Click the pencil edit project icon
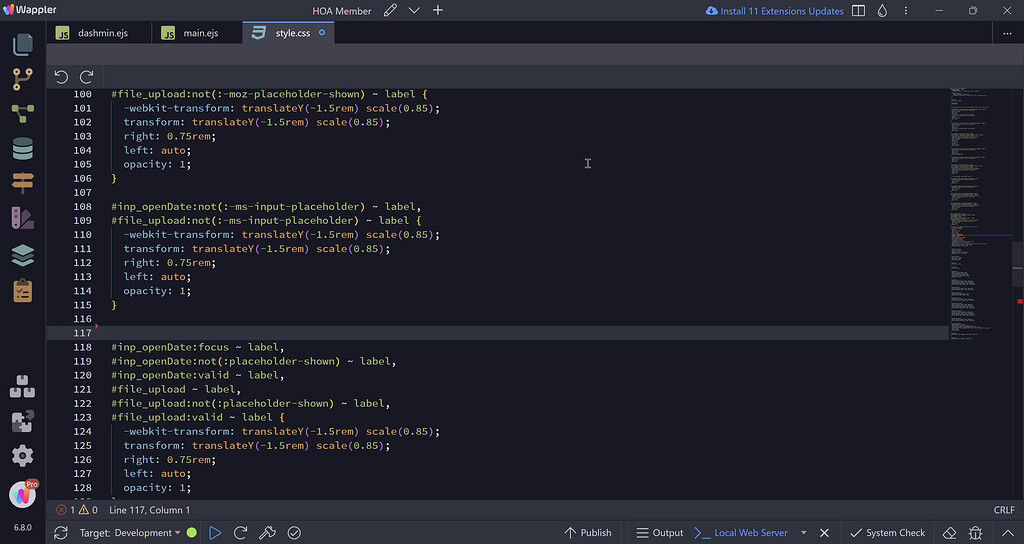Screen dimensions: 1024x544 point(390,10)
